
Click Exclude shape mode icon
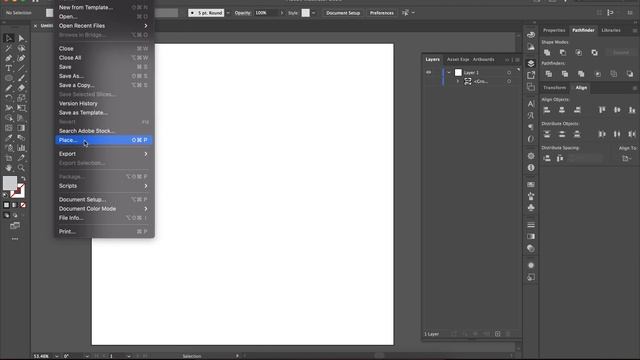pyautogui.click(x=595, y=53)
